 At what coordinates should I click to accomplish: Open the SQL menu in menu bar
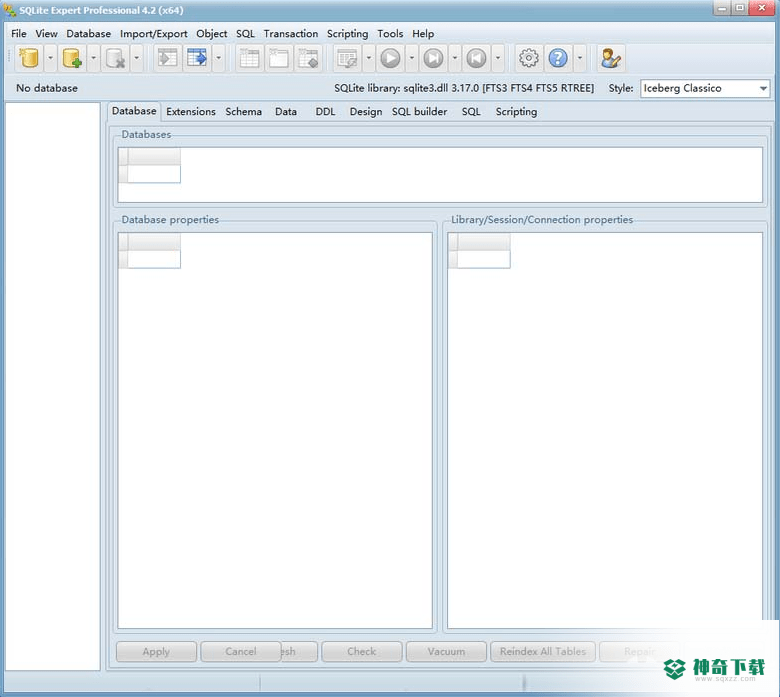245,34
